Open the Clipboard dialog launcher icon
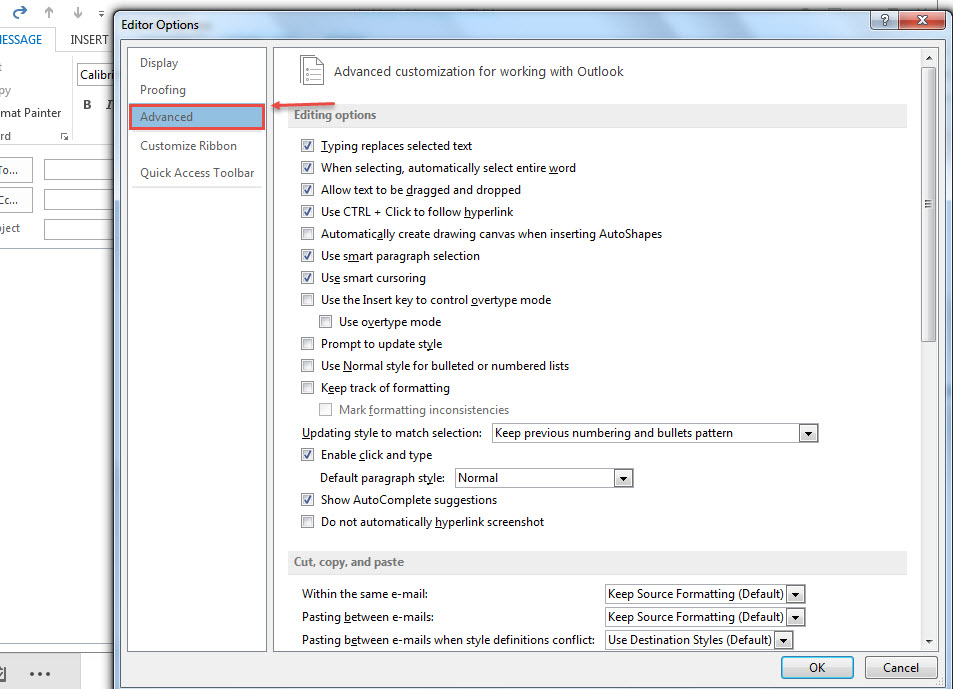The image size is (953, 689). (x=64, y=136)
